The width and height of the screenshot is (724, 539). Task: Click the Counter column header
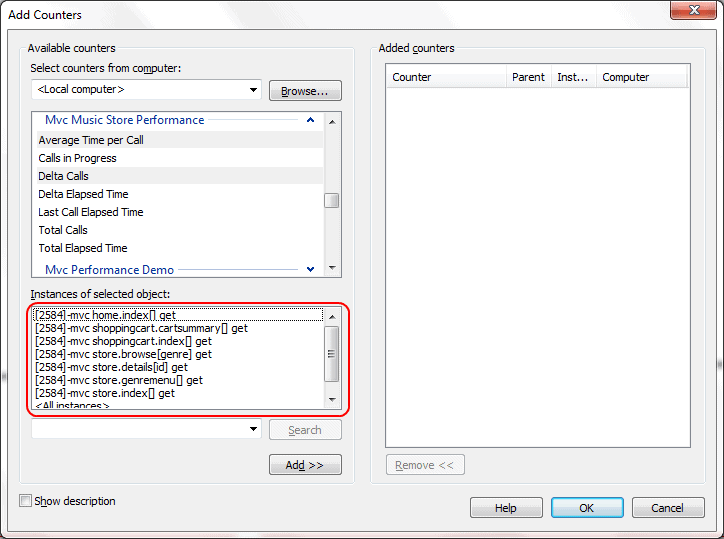pyautogui.click(x=446, y=77)
